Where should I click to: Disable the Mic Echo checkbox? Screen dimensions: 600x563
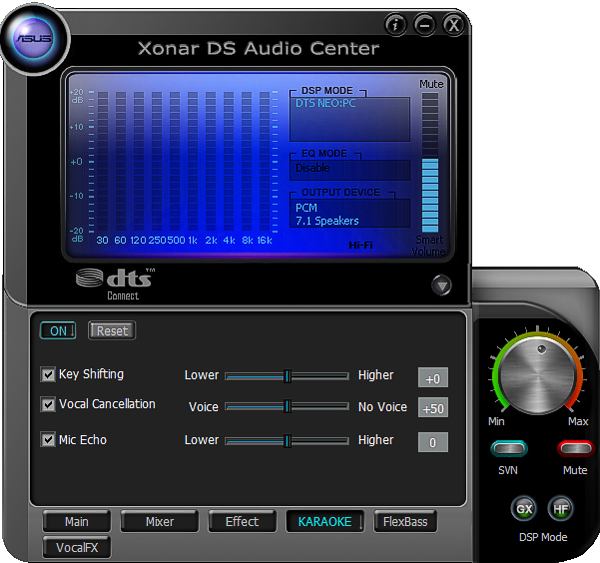click(48, 440)
